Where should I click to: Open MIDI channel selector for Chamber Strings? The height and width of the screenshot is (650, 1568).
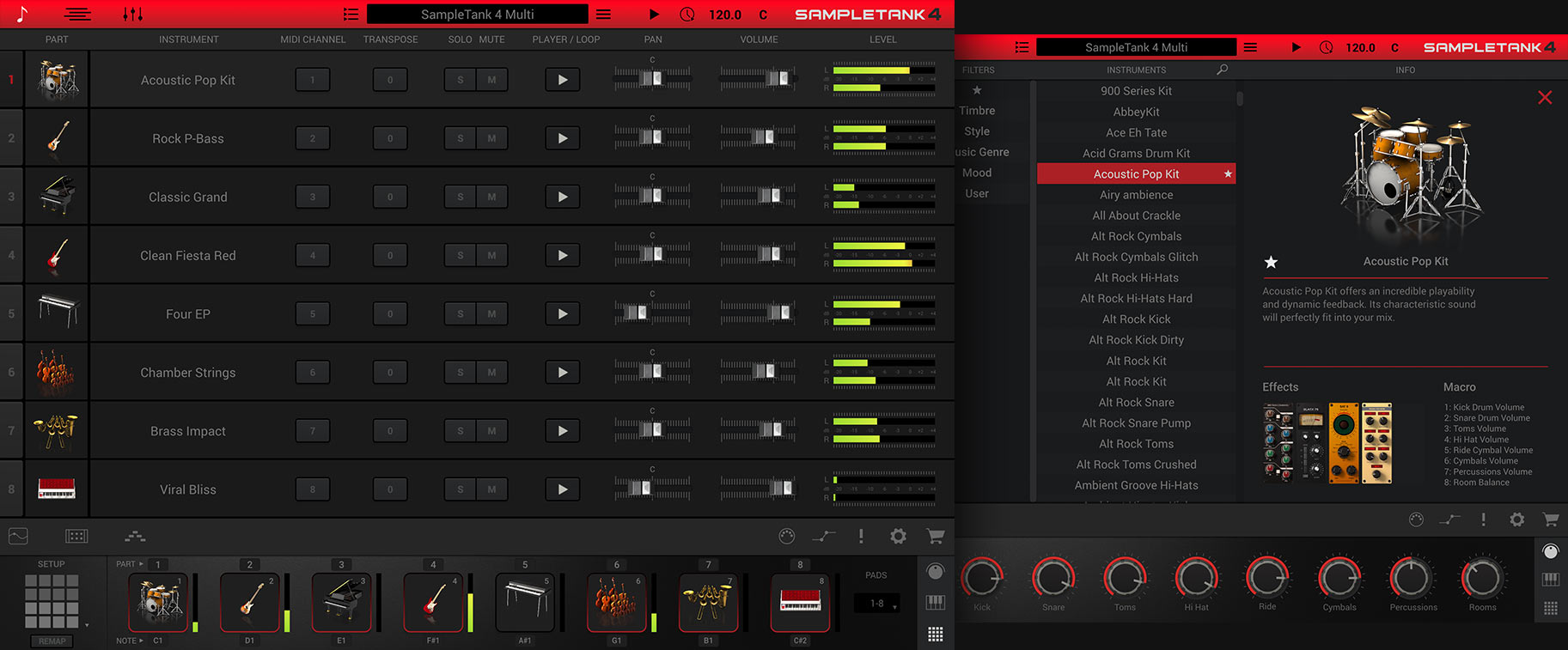[313, 372]
